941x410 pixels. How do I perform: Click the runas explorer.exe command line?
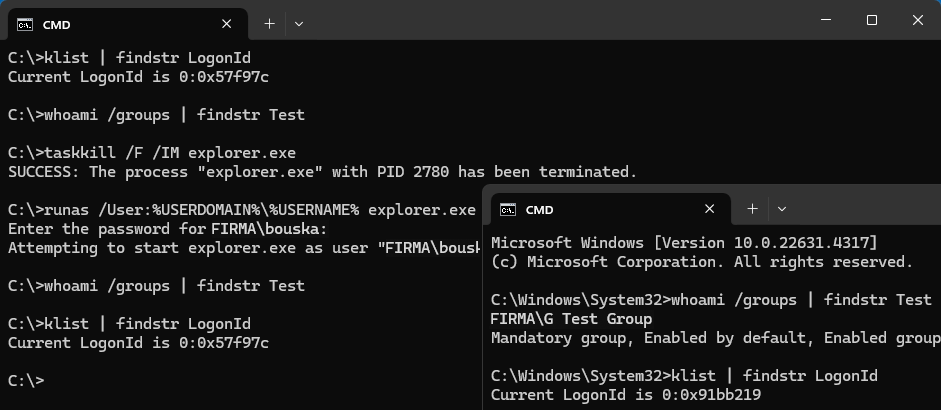click(x=242, y=210)
